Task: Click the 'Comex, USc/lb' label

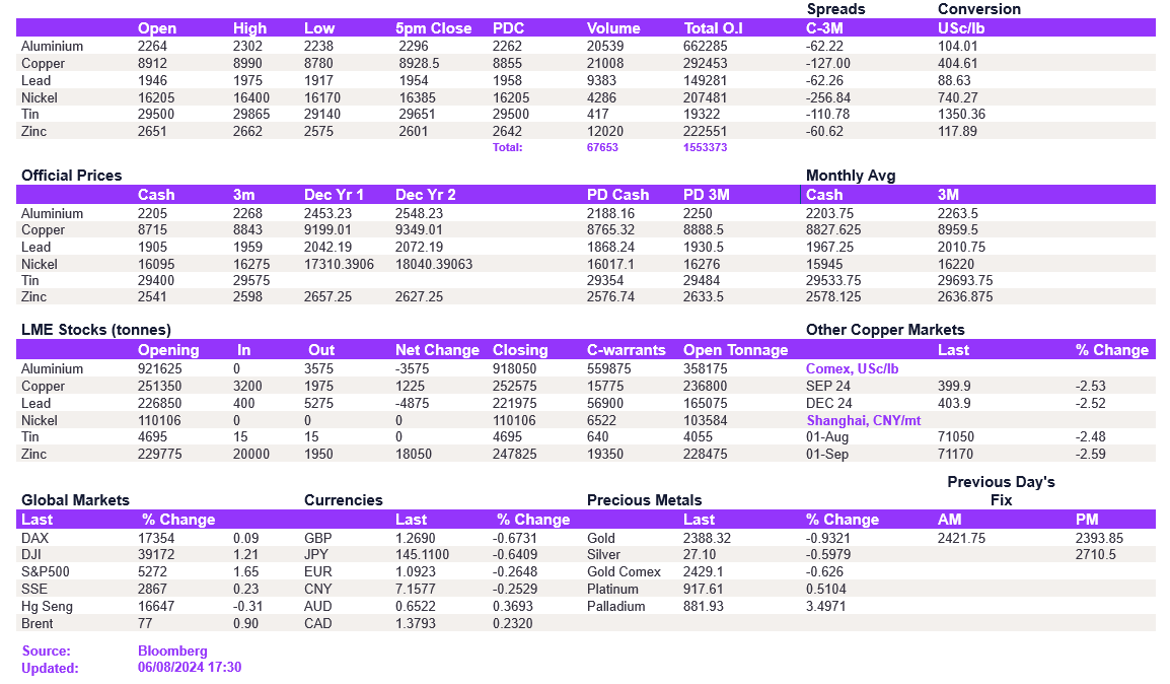Action: coord(852,369)
